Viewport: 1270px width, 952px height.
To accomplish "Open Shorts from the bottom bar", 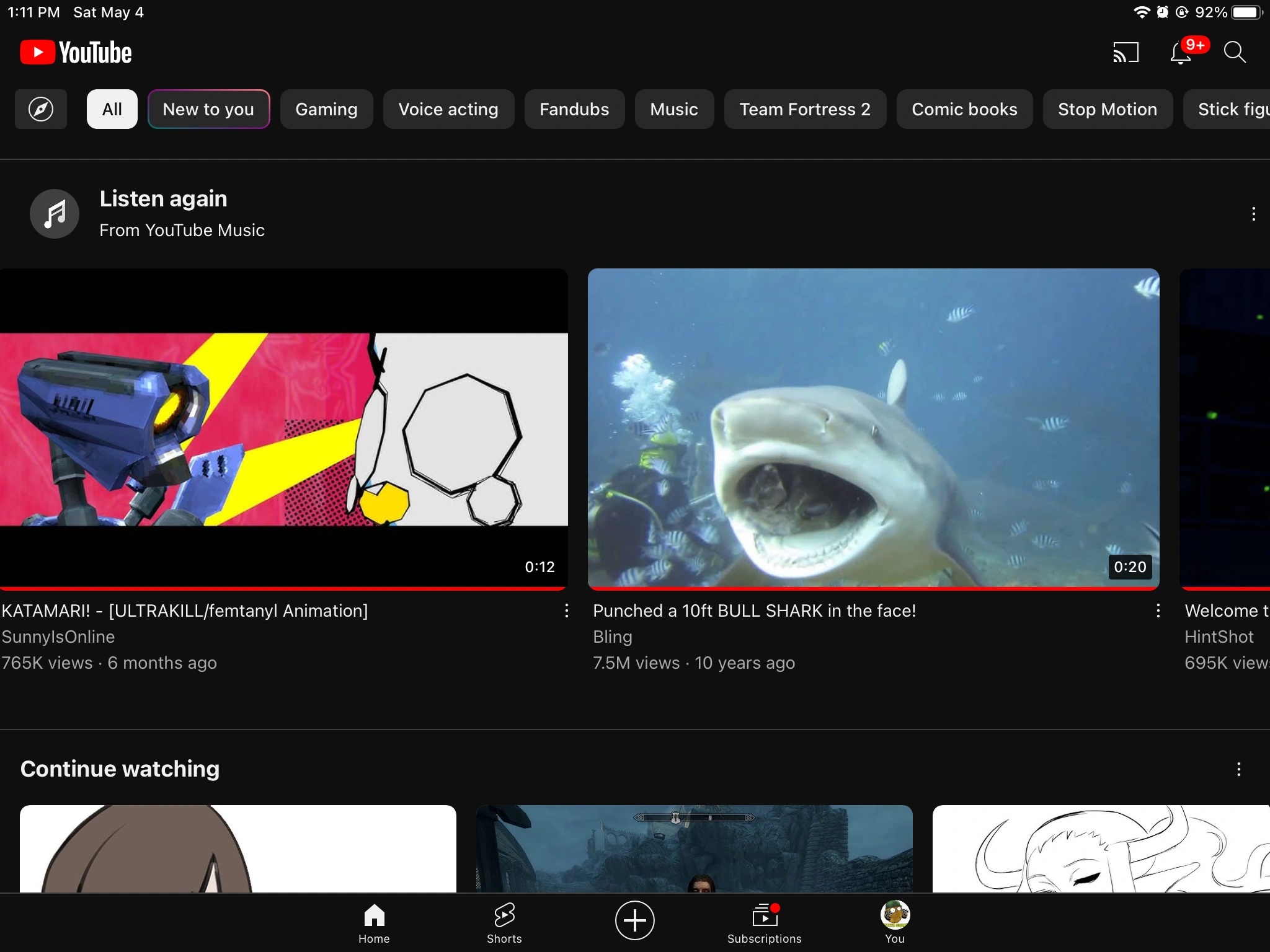I will pyautogui.click(x=504, y=922).
